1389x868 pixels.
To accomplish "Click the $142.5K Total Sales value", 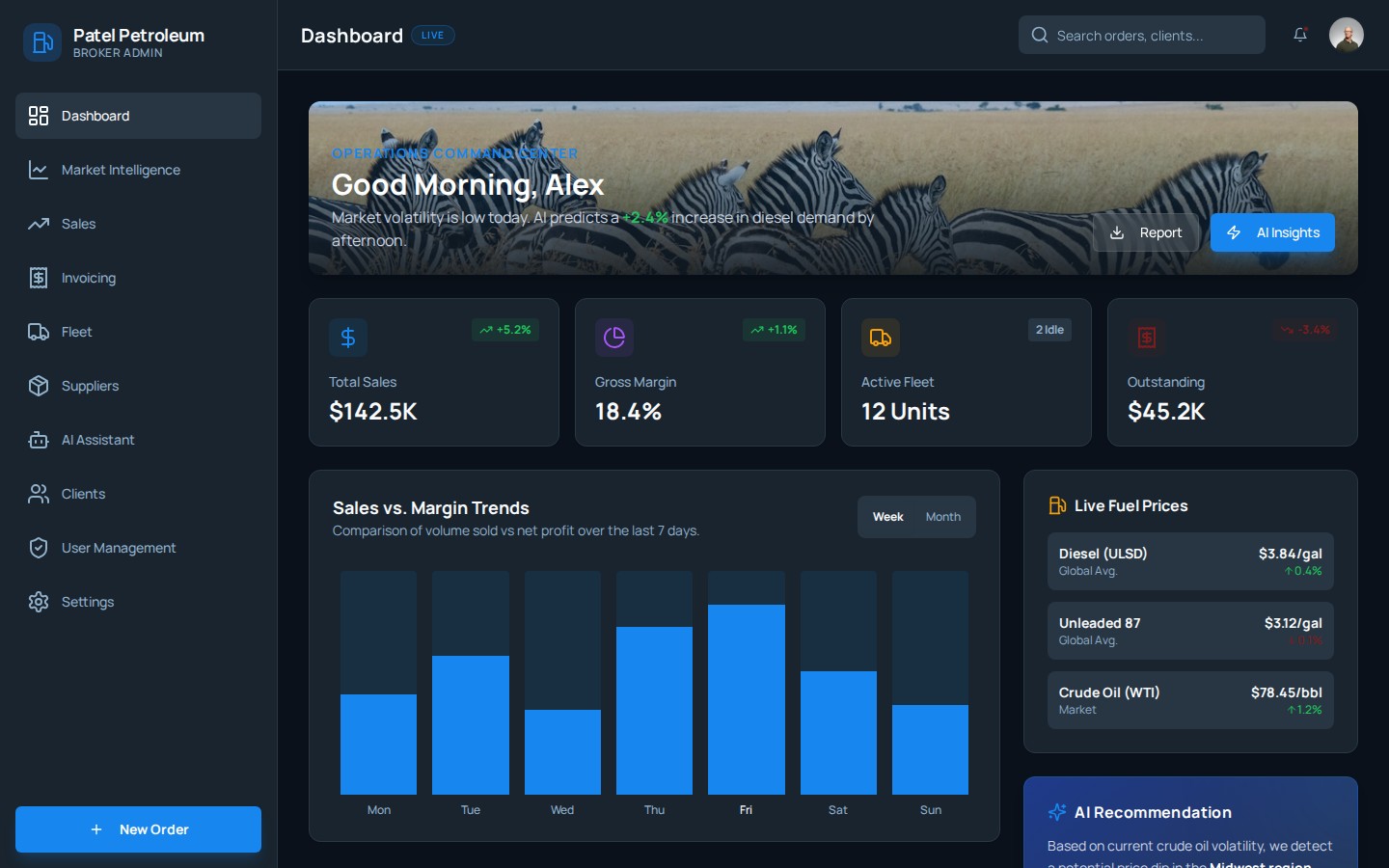I will click(x=373, y=412).
